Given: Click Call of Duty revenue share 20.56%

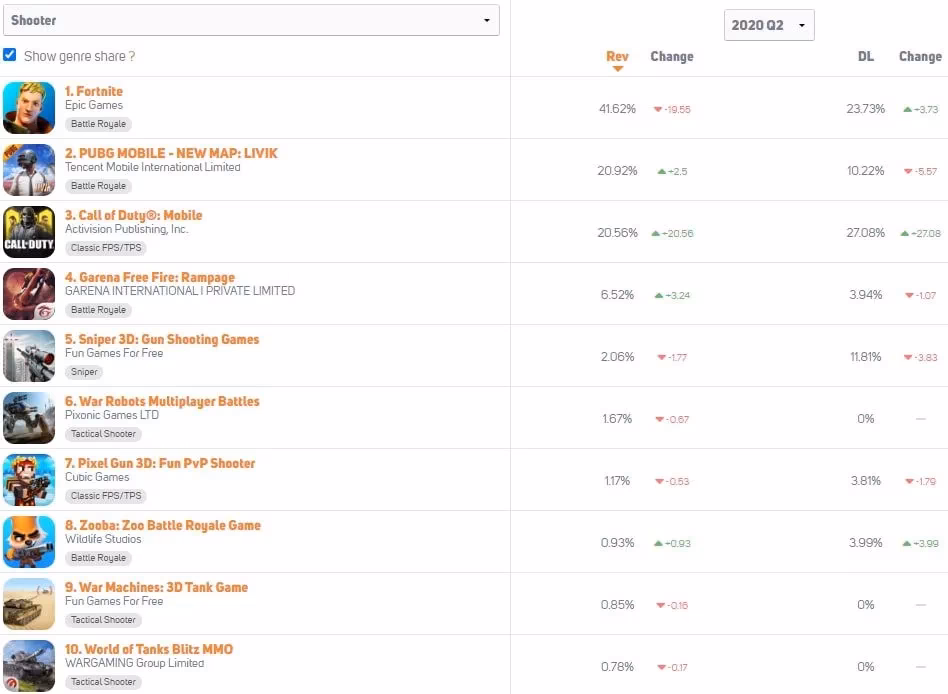Looking at the screenshot, I should [x=617, y=233].
